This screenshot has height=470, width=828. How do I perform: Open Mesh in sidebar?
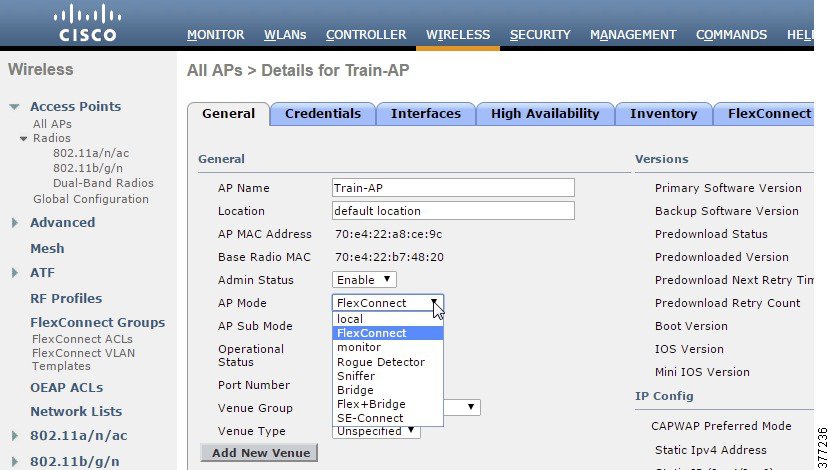click(x=48, y=248)
